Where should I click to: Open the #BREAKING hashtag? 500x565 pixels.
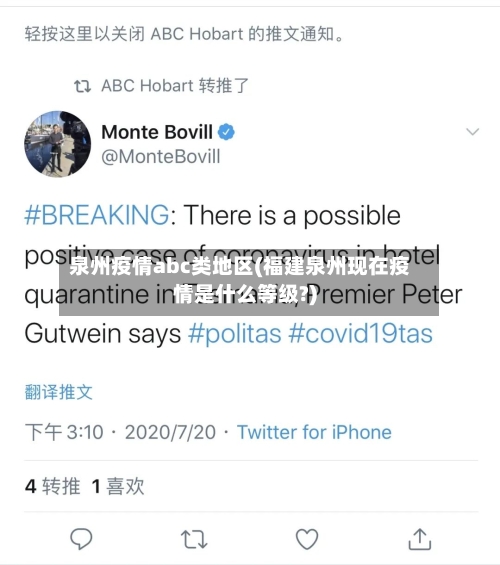(x=97, y=215)
